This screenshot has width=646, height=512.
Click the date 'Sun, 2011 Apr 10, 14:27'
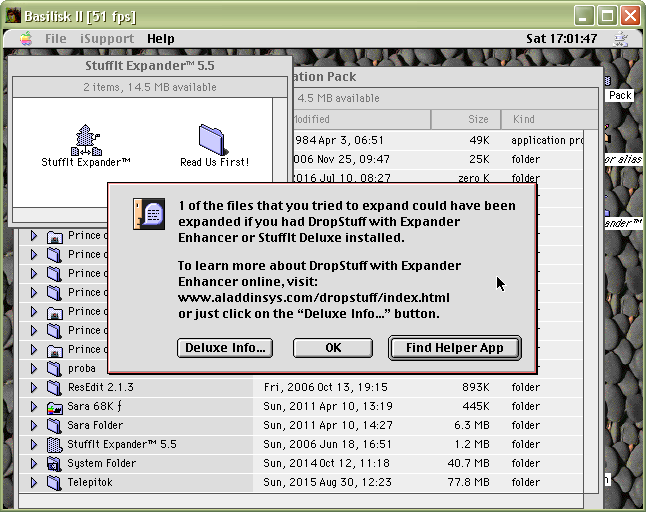pyautogui.click(x=328, y=425)
